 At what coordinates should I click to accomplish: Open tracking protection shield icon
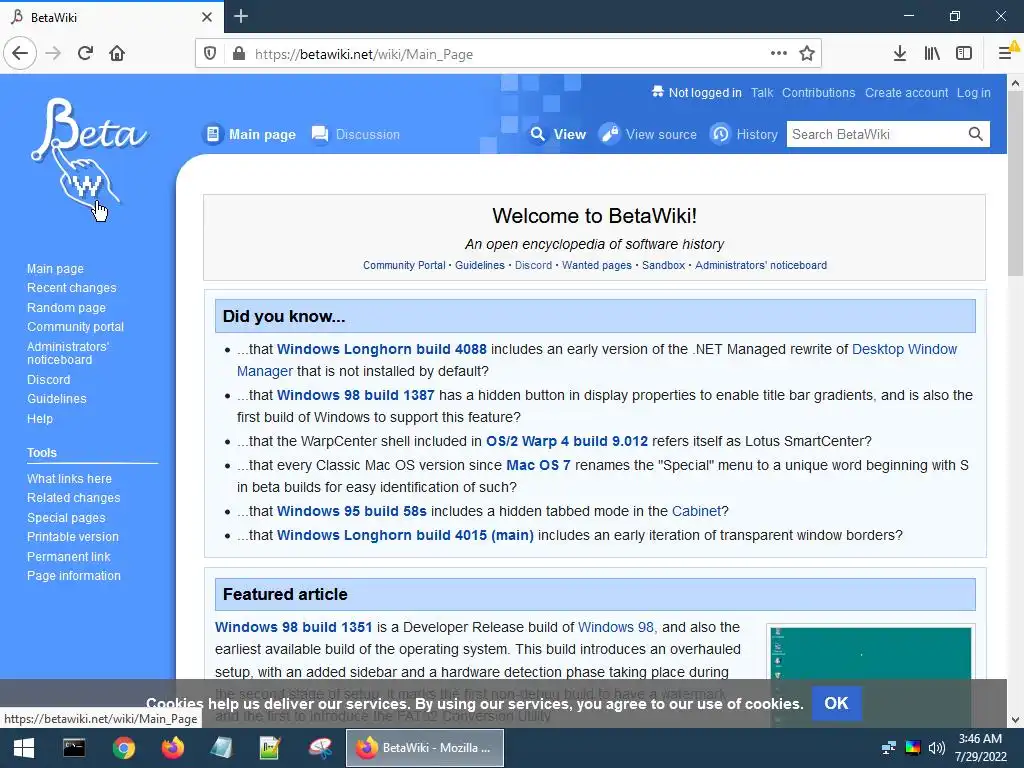tap(210, 54)
